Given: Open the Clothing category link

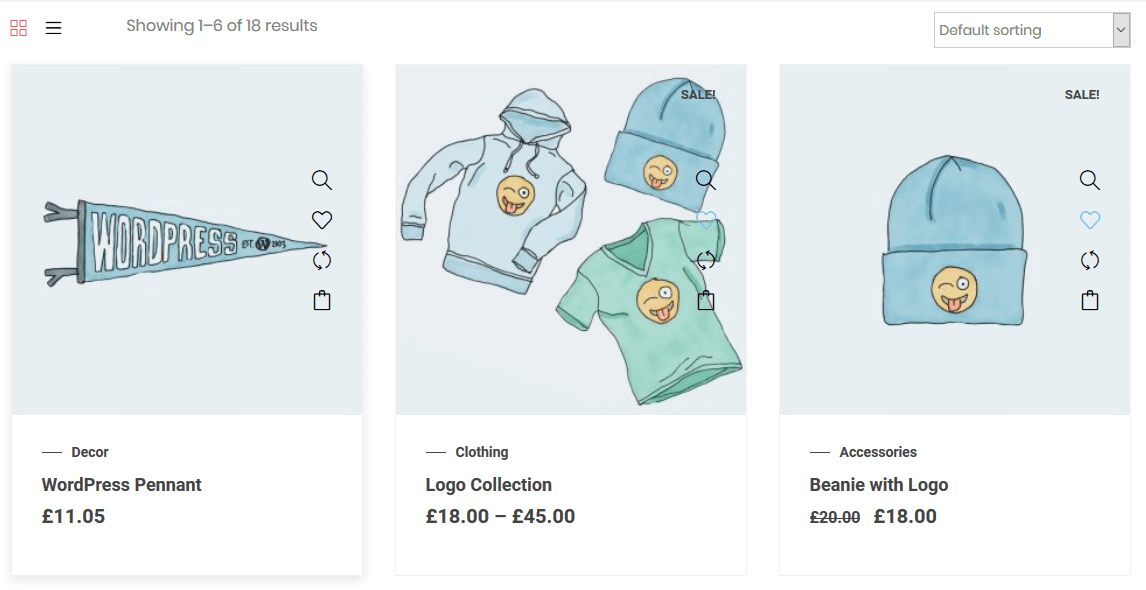Looking at the screenshot, I should [482, 452].
